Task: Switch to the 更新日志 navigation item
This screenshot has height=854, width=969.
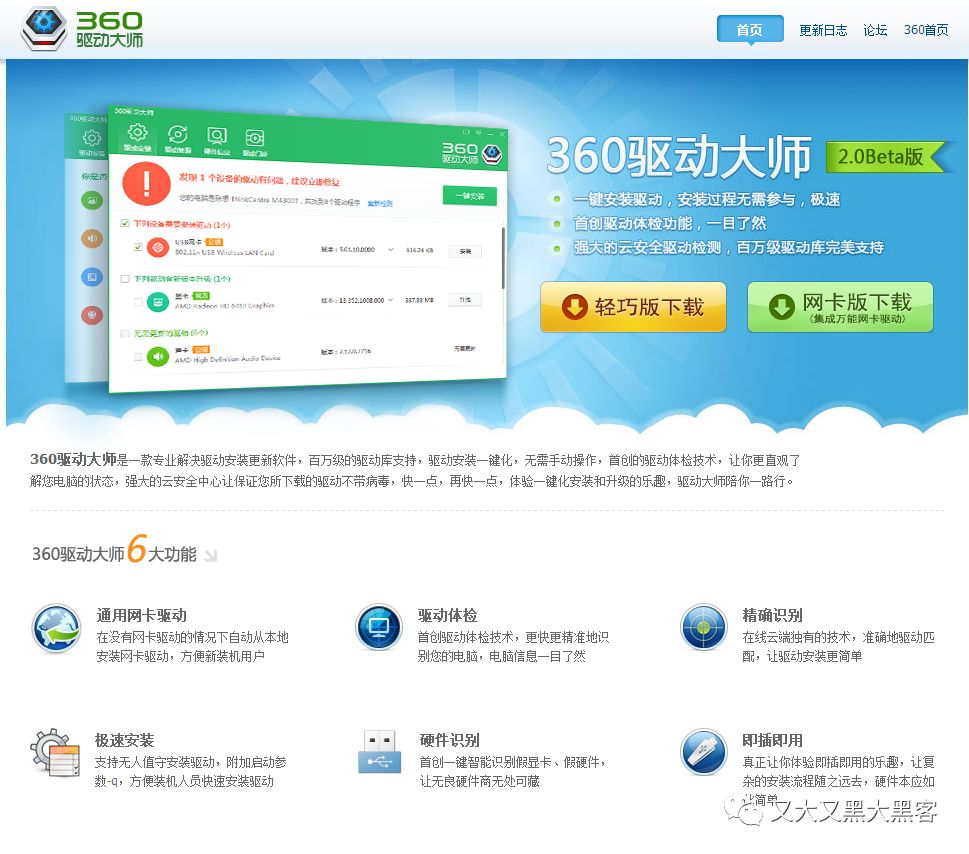Action: click(x=822, y=30)
